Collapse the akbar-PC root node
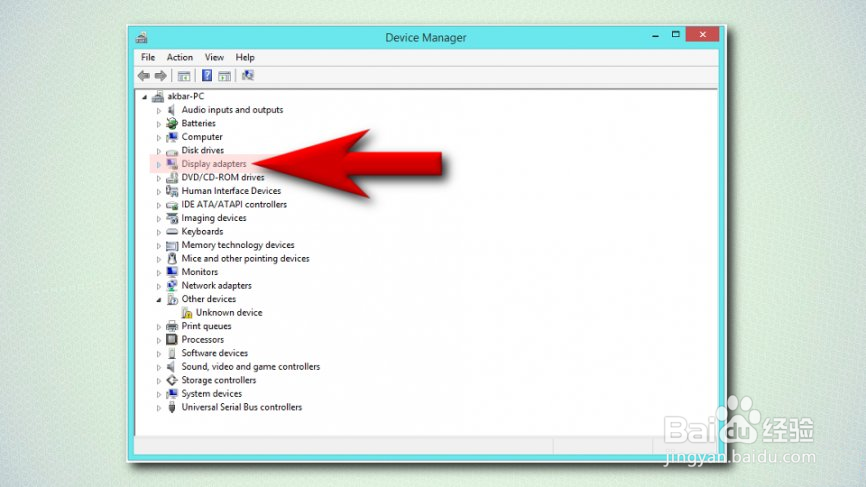Viewport: 866px width, 487px height. [145, 97]
